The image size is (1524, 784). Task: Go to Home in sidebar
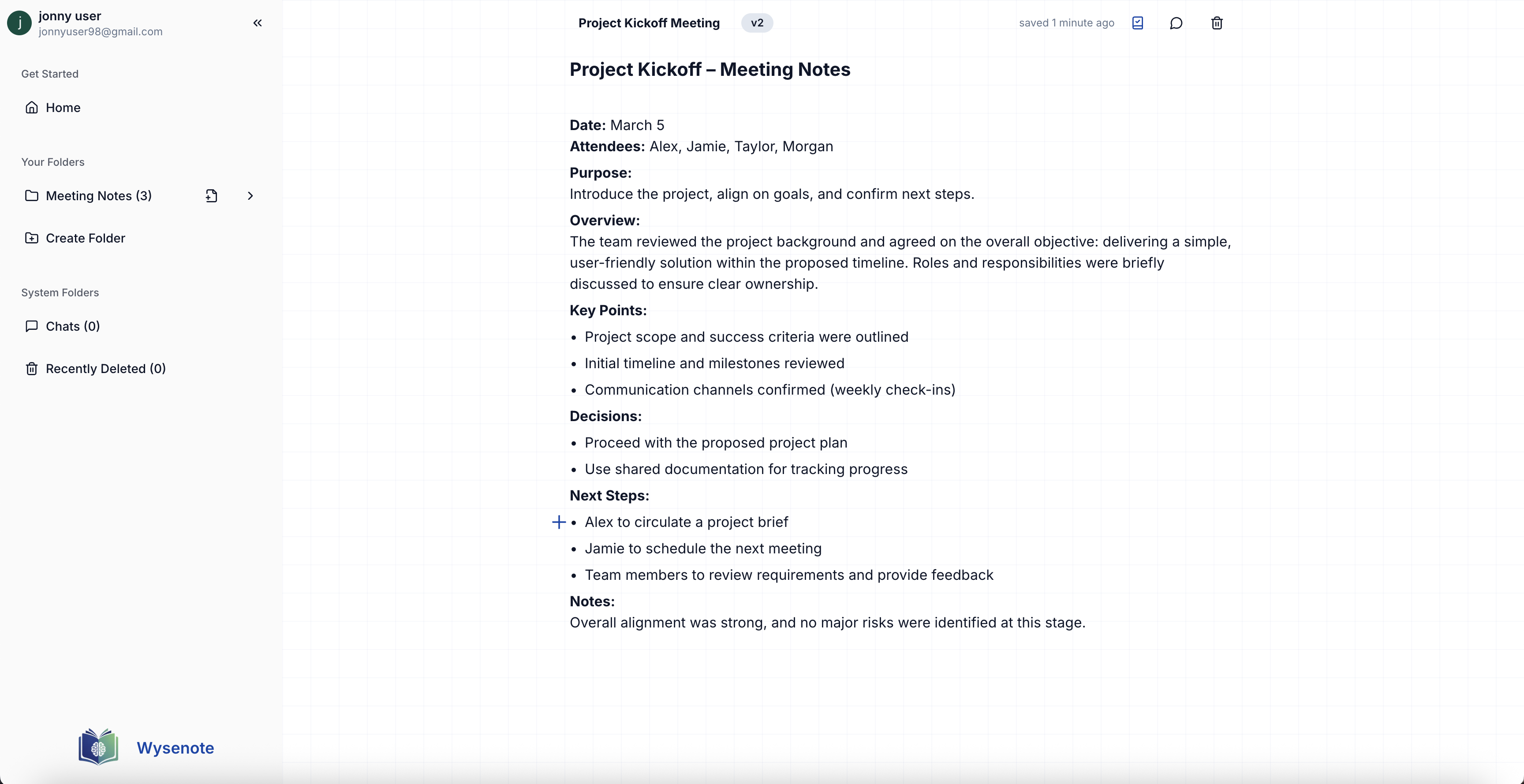pyautogui.click(x=63, y=108)
